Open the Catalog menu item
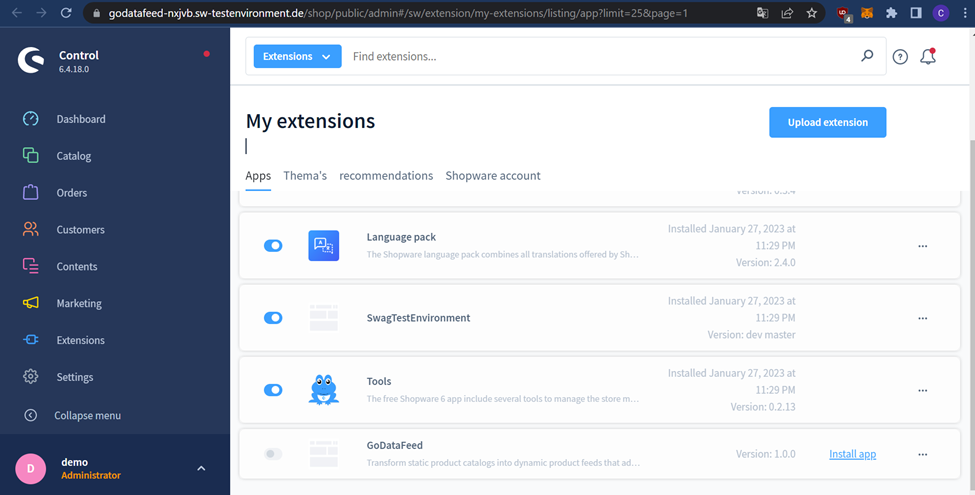Image resolution: width=975 pixels, height=495 pixels. (x=73, y=156)
